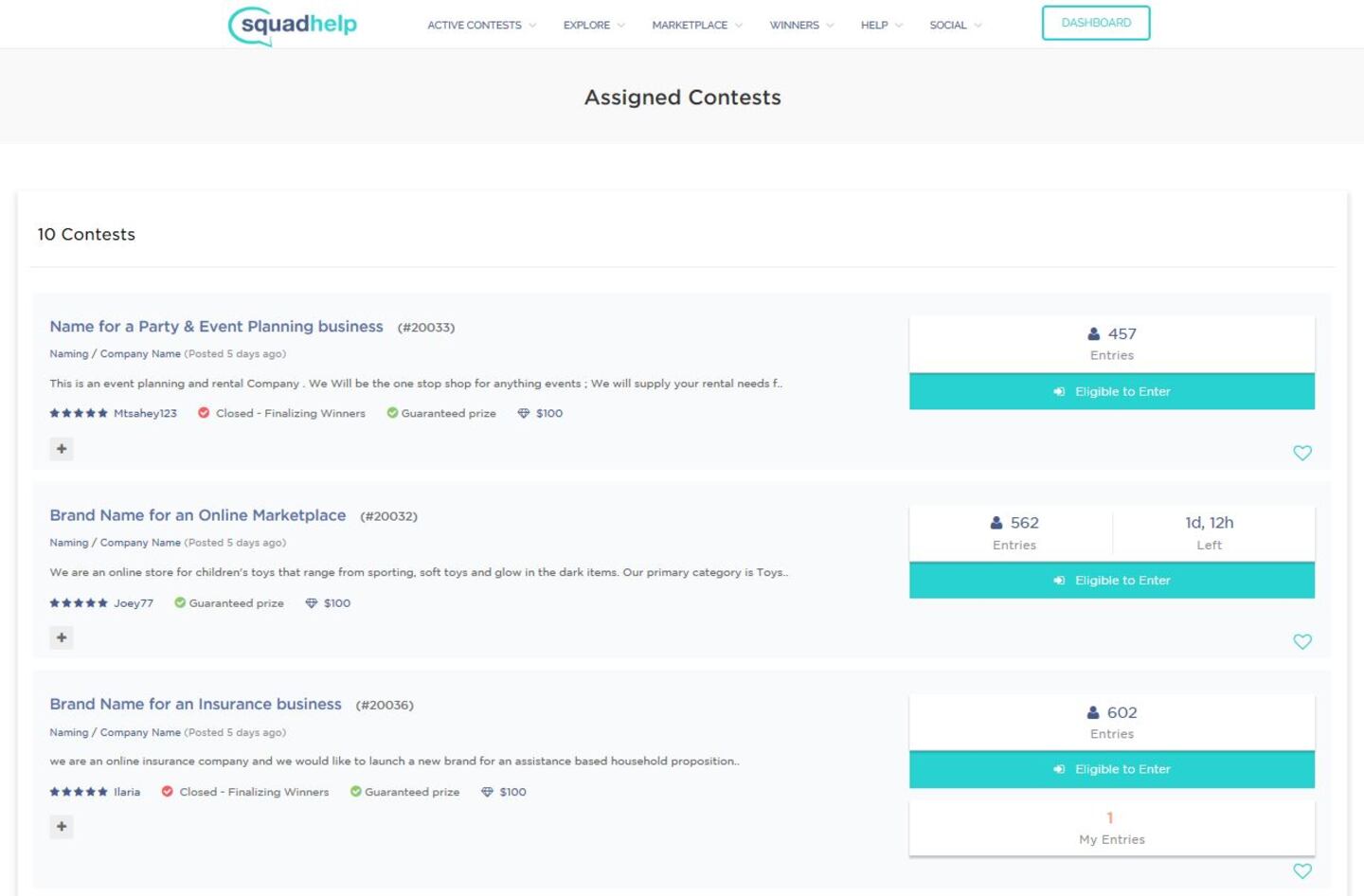
Task: Open the Winners menu
Action: [x=801, y=26]
